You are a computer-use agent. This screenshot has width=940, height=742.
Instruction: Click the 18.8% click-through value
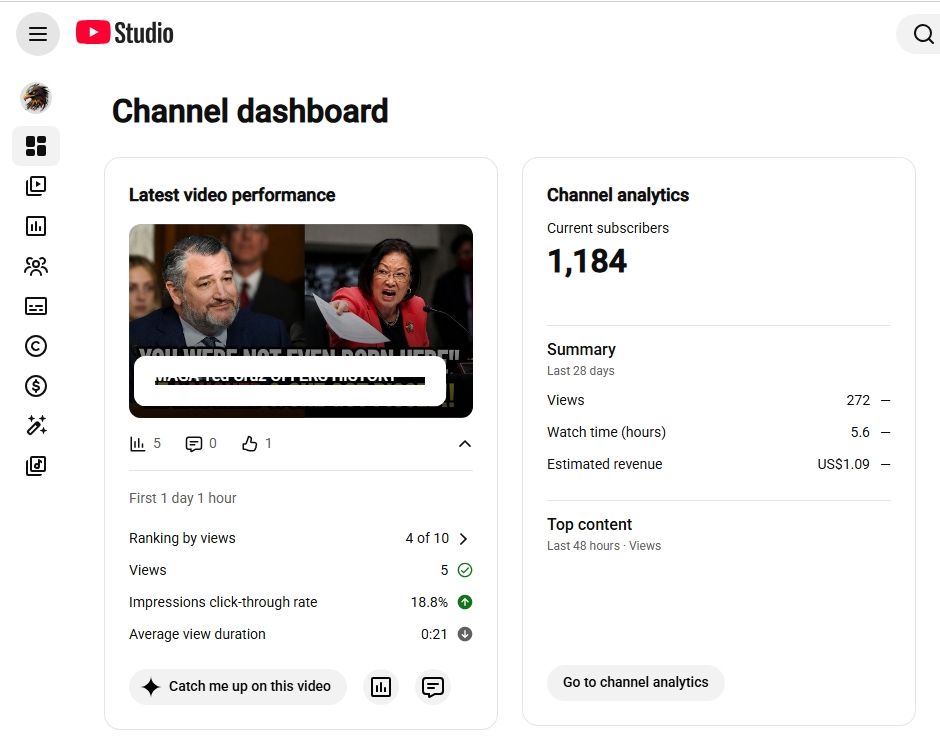coord(429,602)
